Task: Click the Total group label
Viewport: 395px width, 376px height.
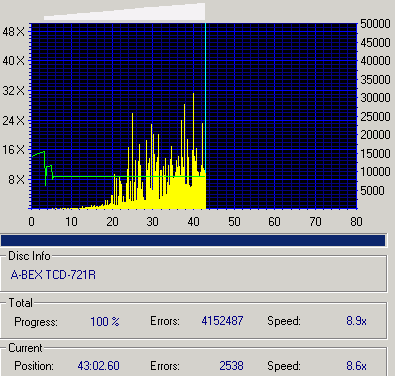Action: [21, 303]
